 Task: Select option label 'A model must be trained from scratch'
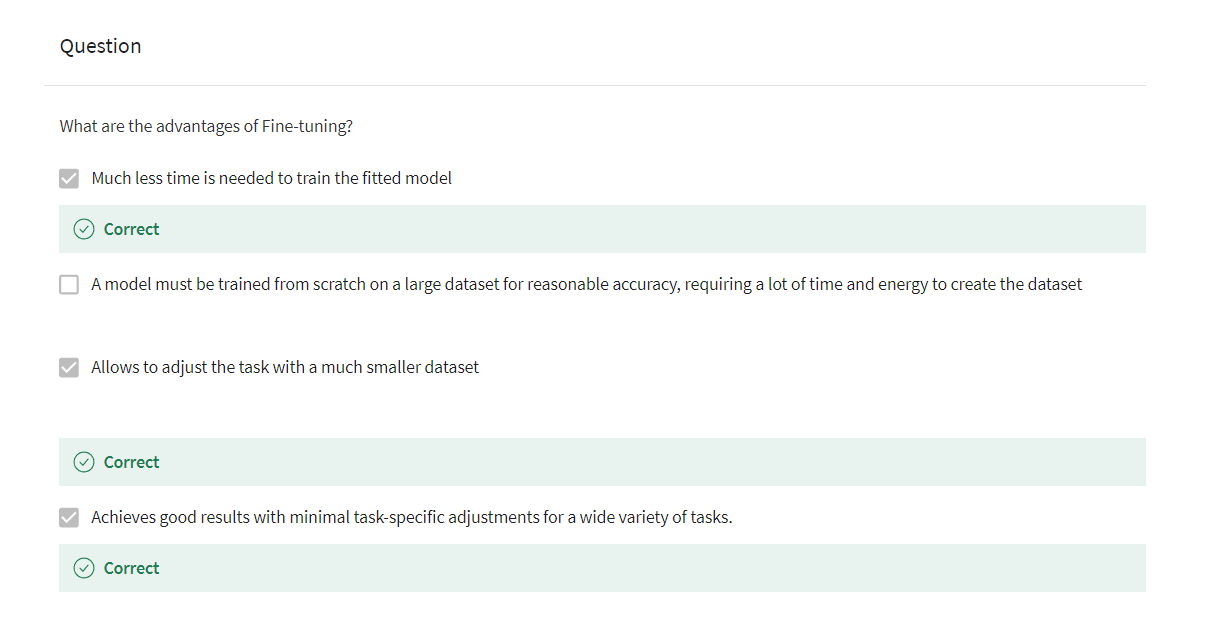(x=586, y=284)
